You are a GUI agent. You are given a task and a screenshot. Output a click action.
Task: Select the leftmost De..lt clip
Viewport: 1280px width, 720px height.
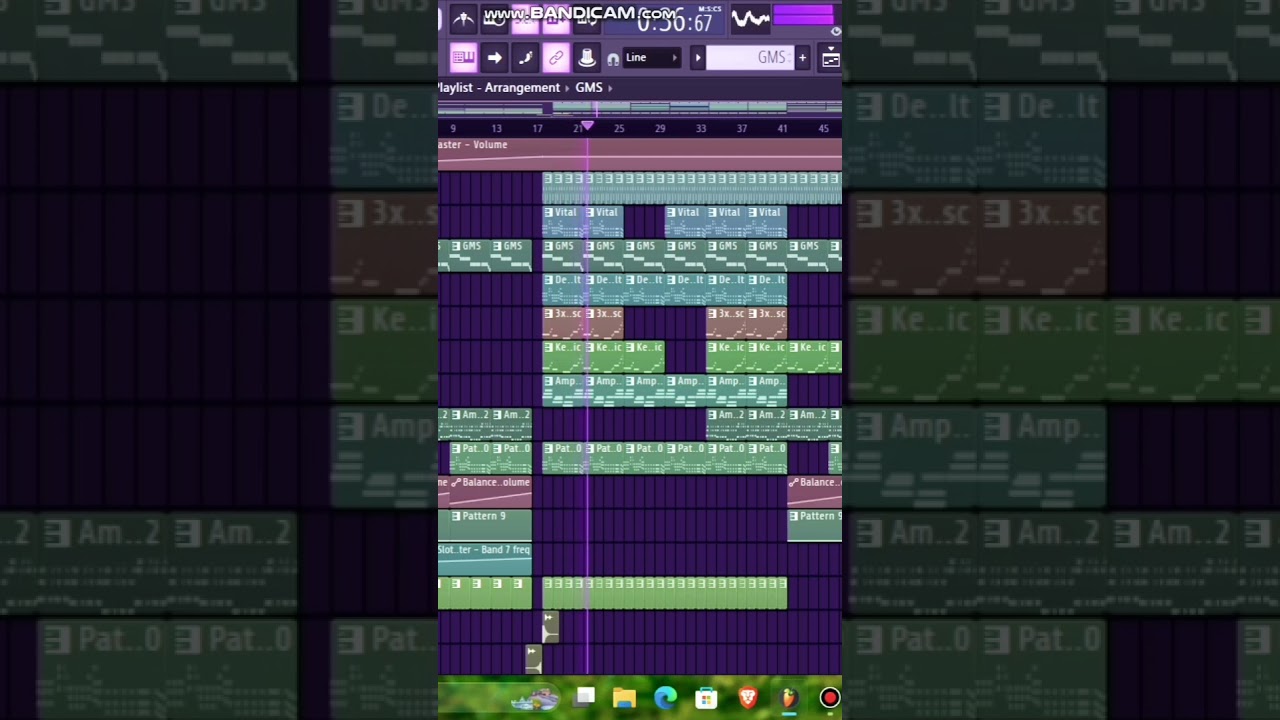[563, 288]
